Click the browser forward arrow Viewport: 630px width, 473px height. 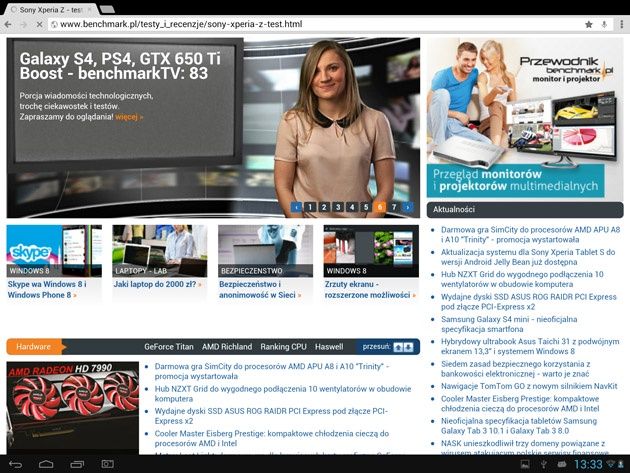click(x=24, y=25)
